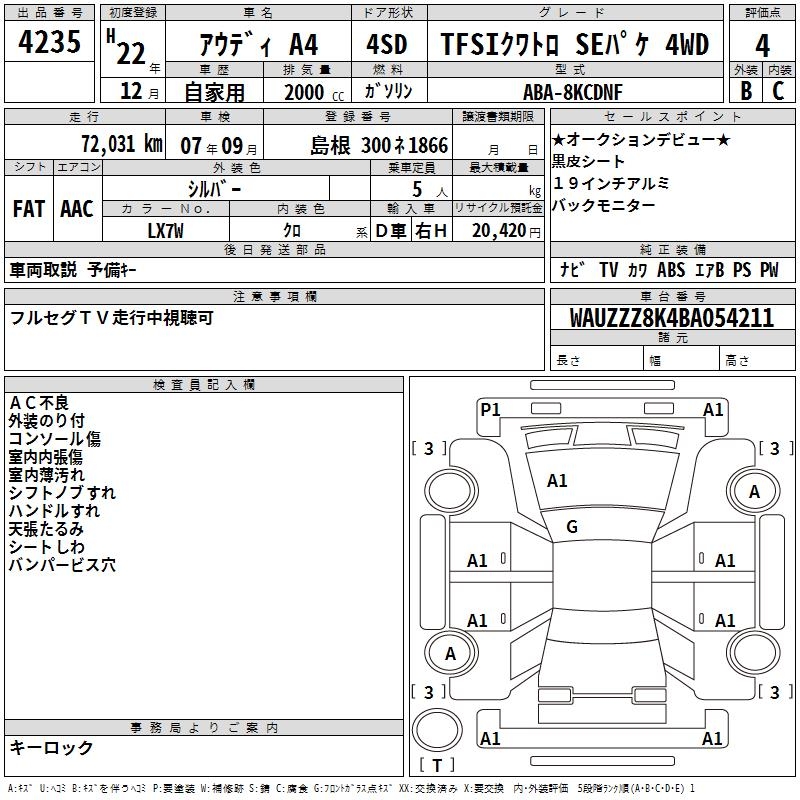This screenshot has height=800, width=800.
Task: Click the "純正装備" header
Action: point(672,249)
